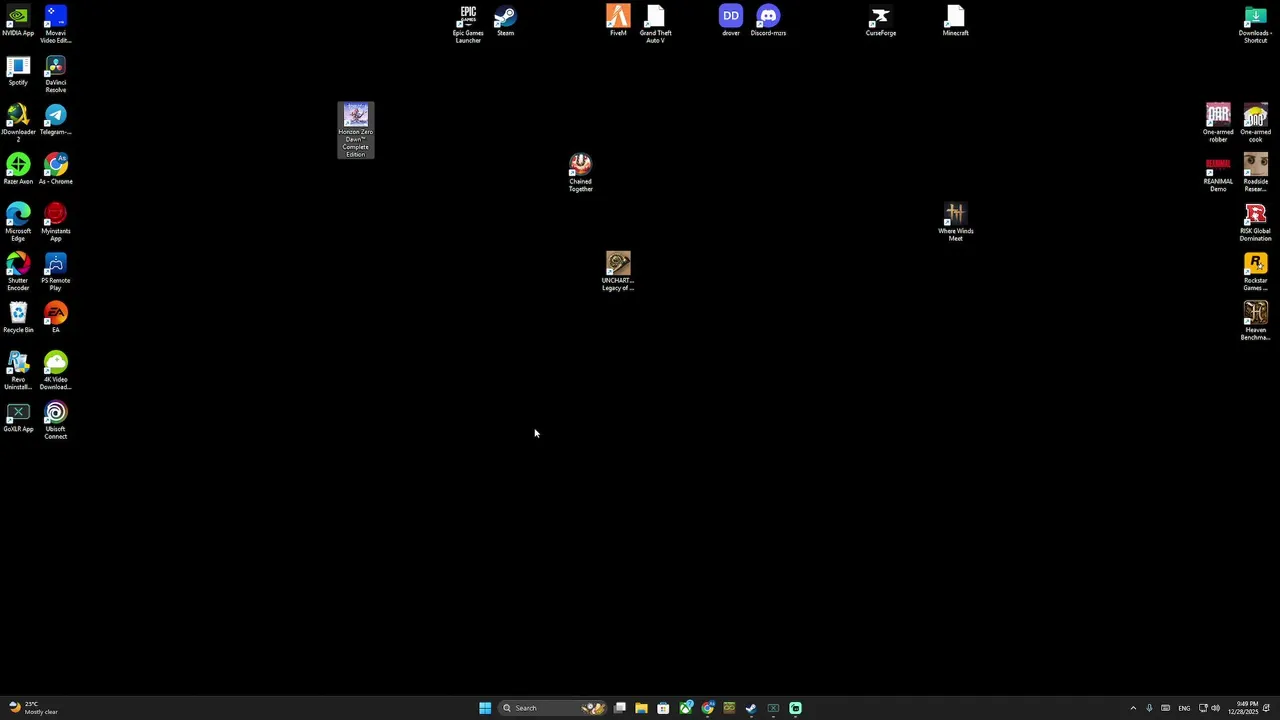Open the Windows Start menu
Screen dimensions: 1280x720
(x=485, y=708)
